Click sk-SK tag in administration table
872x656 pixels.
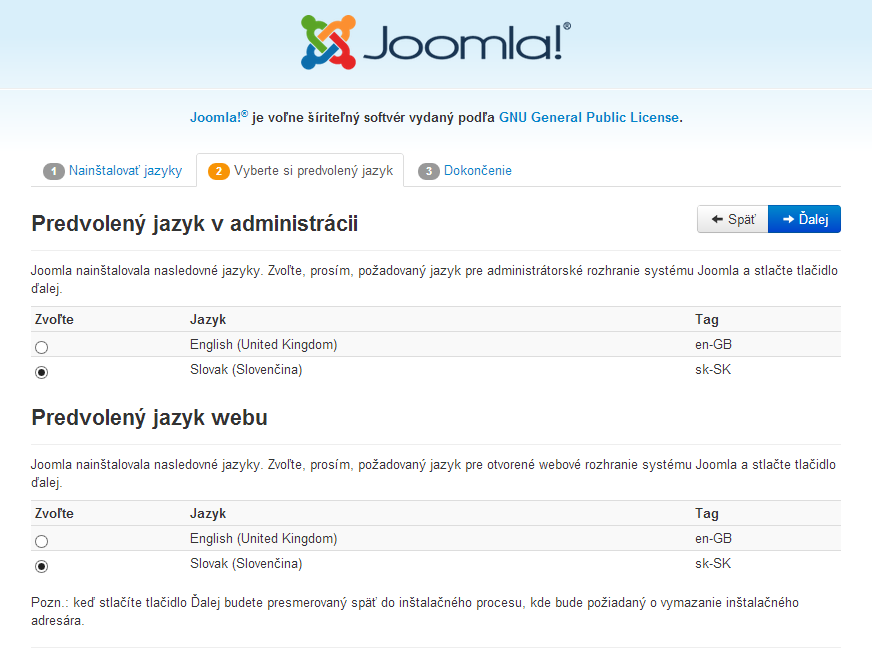pyautogui.click(x=713, y=370)
